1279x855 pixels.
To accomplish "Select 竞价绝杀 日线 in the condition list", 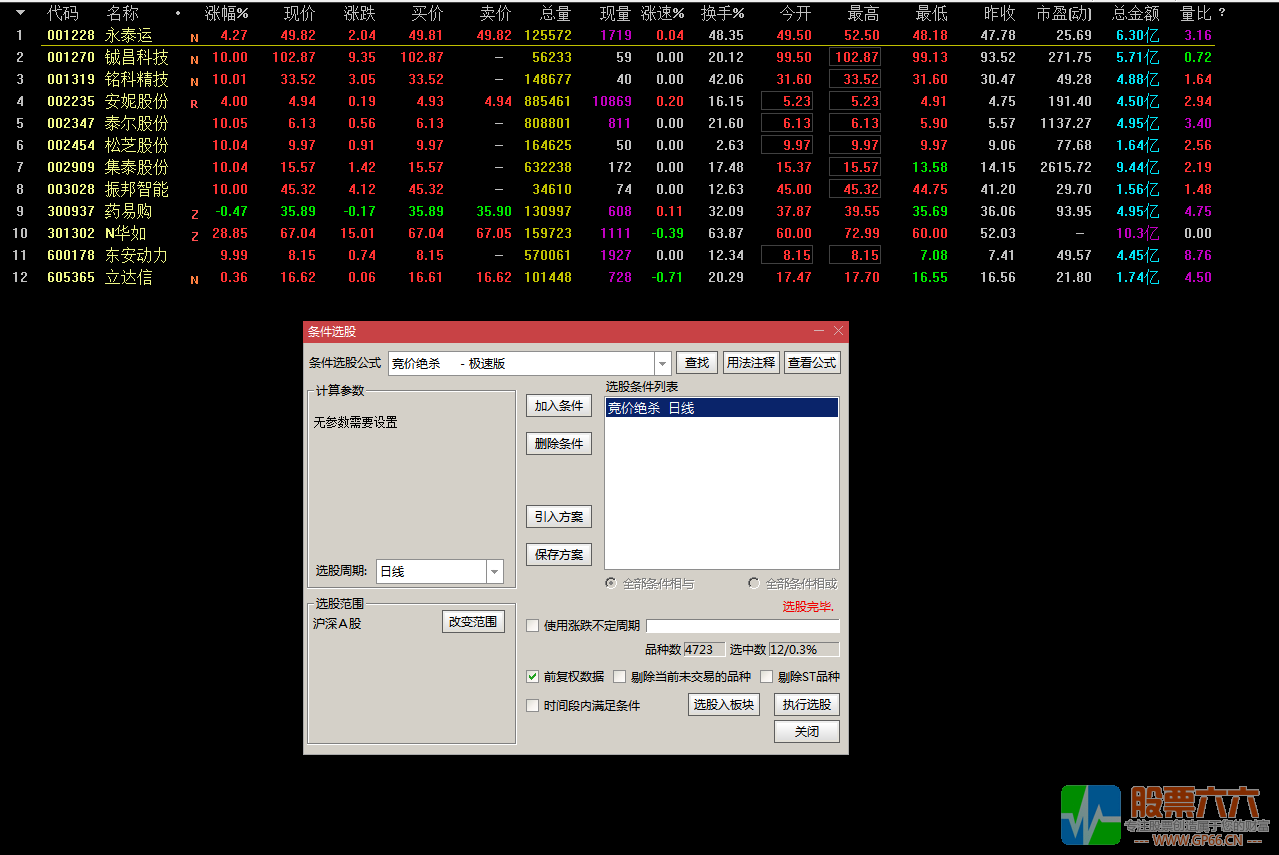I will (721, 408).
